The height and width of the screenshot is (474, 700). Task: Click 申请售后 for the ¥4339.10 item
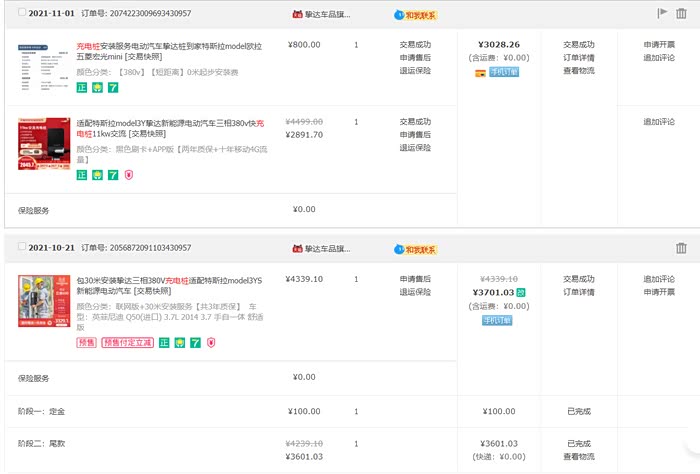(x=415, y=279)
